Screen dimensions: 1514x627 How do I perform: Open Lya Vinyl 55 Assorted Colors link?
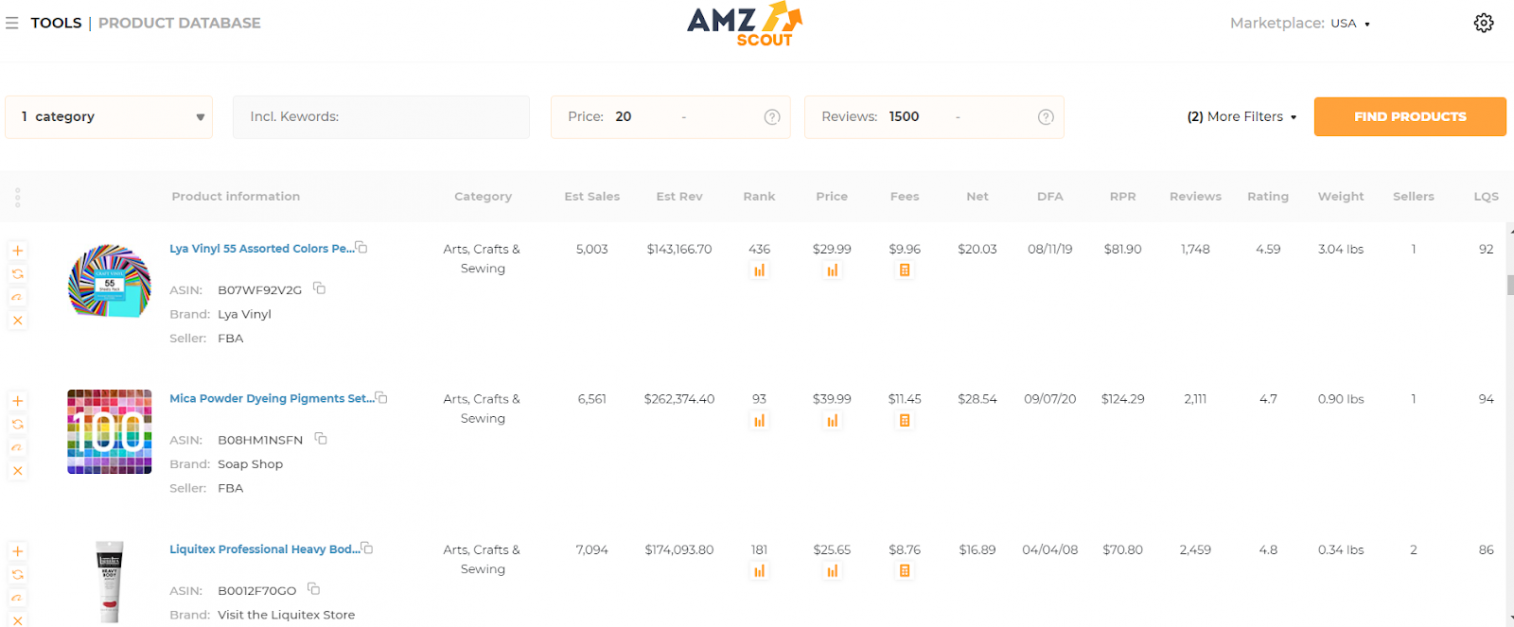click(261, 248)
